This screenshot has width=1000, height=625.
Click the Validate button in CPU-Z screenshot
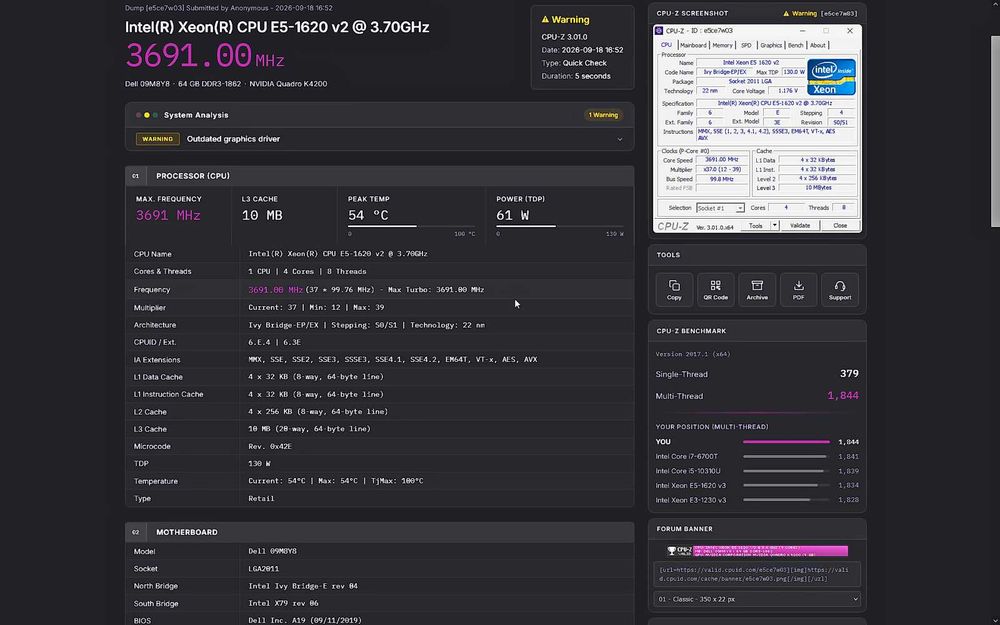(800, 225)
